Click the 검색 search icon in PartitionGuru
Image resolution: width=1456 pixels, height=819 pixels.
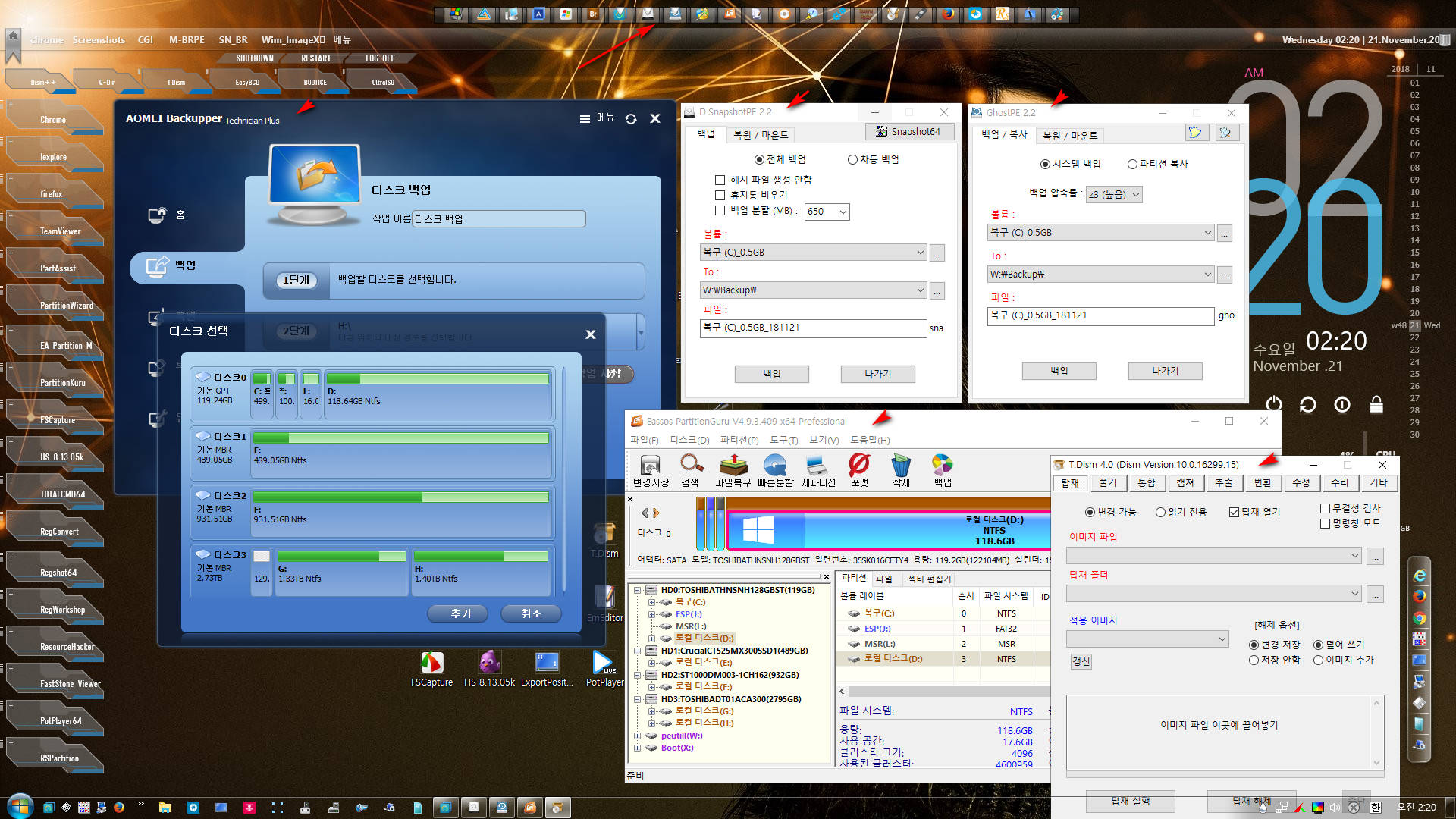point(690,470)
